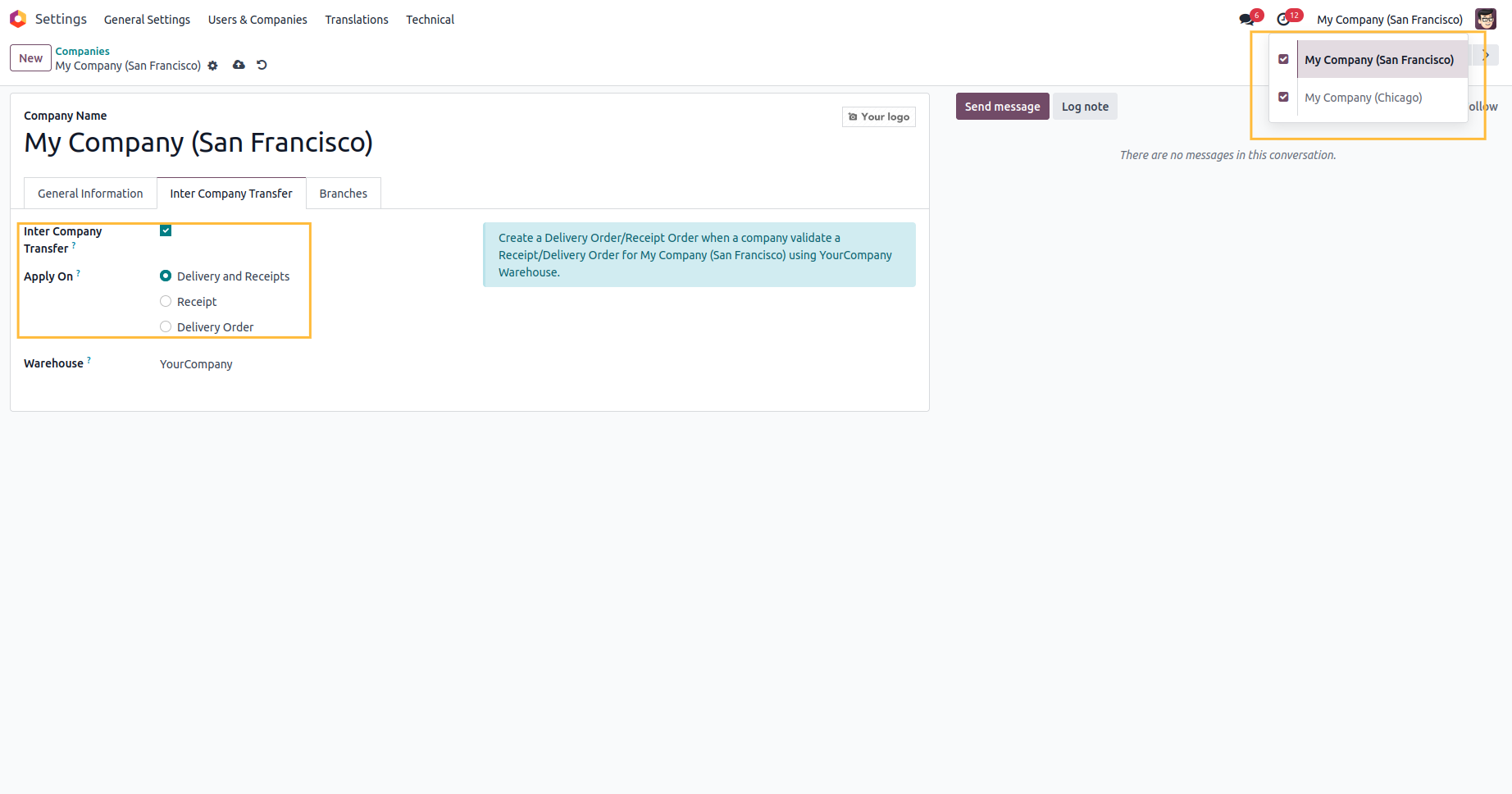
Task: Open the Odoo home app logo
Action: [x=18, y=19]
